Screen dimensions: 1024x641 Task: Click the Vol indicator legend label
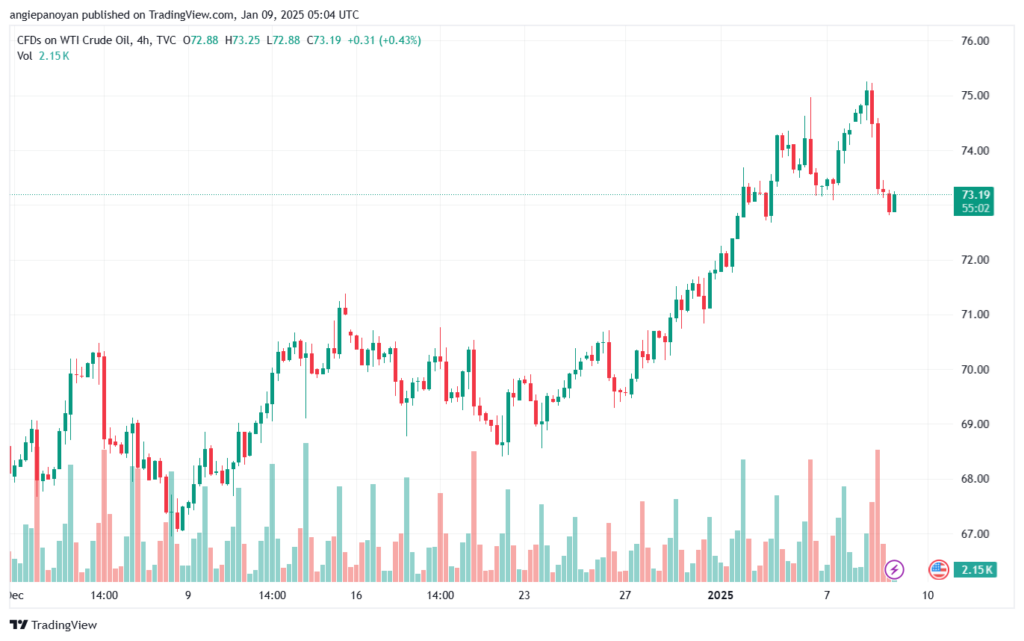25,56
